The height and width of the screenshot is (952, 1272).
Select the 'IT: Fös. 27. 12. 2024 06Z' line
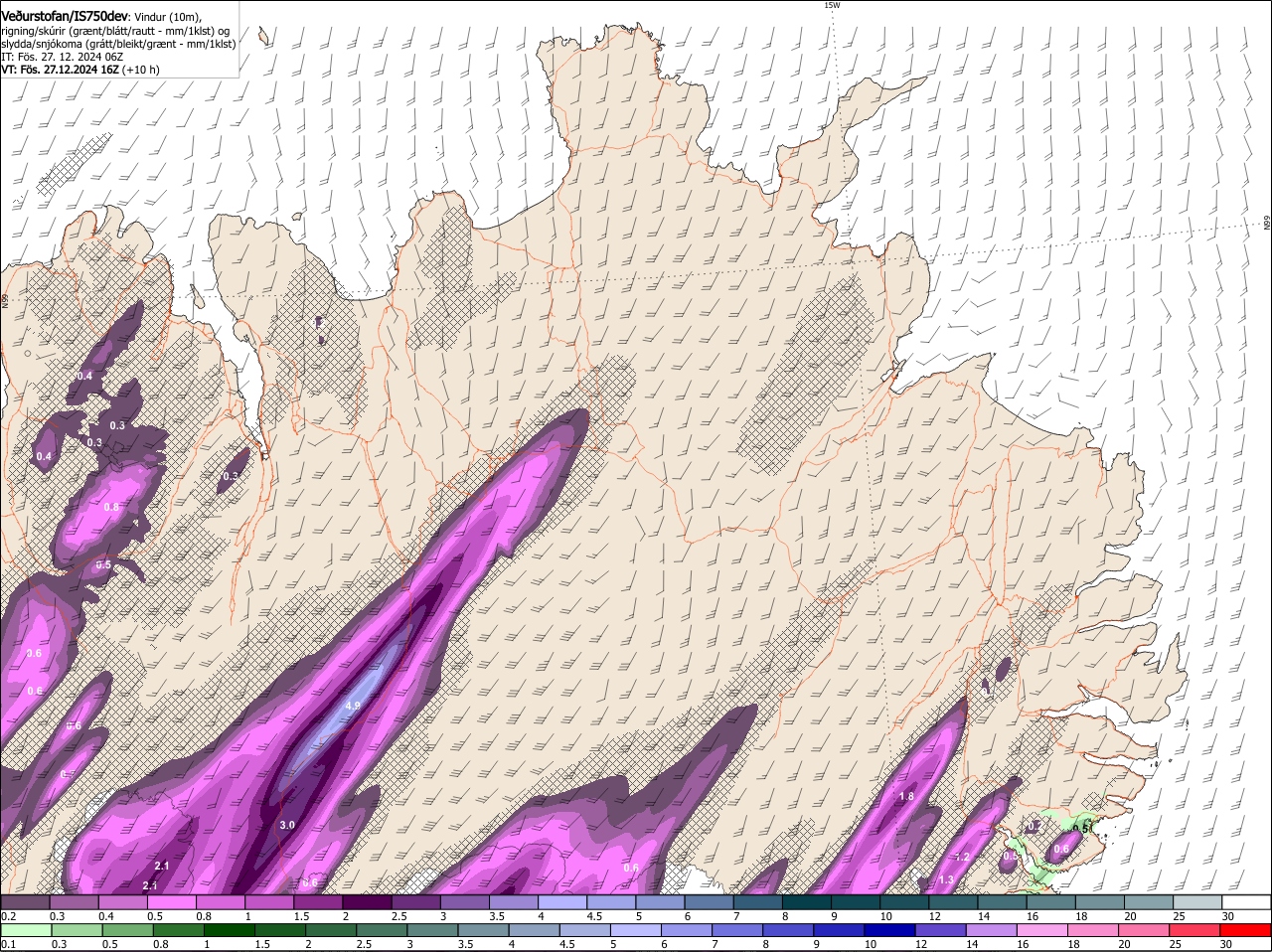(x=62, y=57)
